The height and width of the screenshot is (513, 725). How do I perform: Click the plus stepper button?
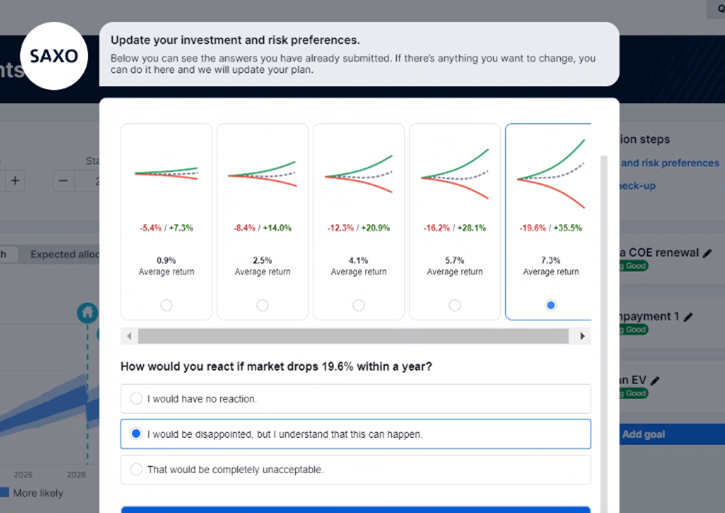[15, 180]
